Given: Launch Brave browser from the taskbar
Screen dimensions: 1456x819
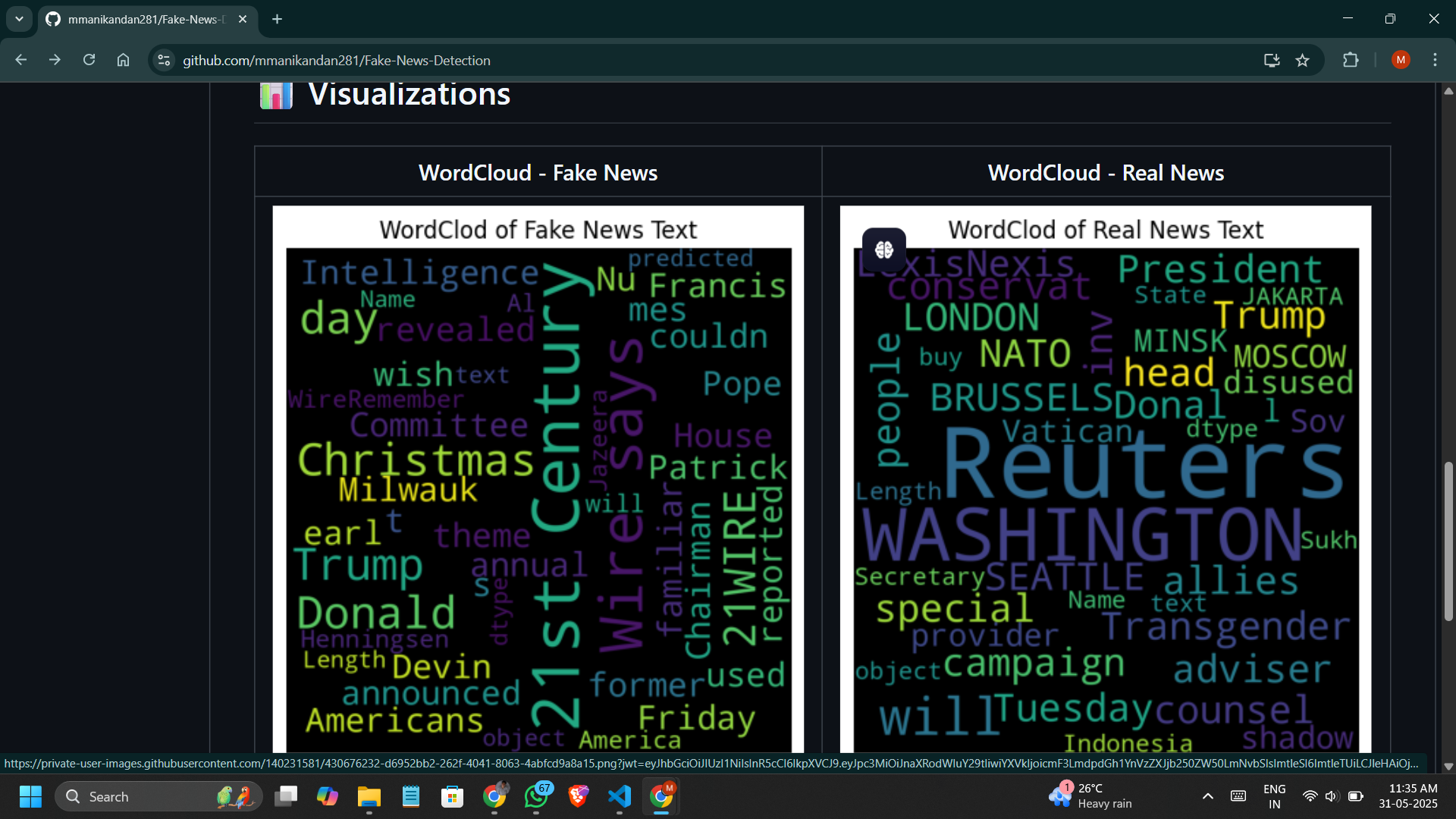Looking at the screenshot, I should 578,796.
